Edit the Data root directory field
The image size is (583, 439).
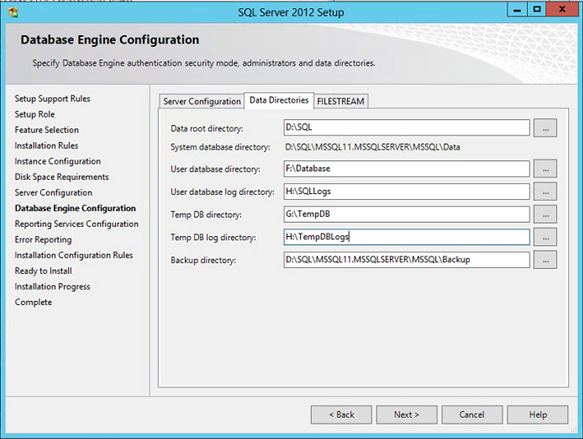406,127
